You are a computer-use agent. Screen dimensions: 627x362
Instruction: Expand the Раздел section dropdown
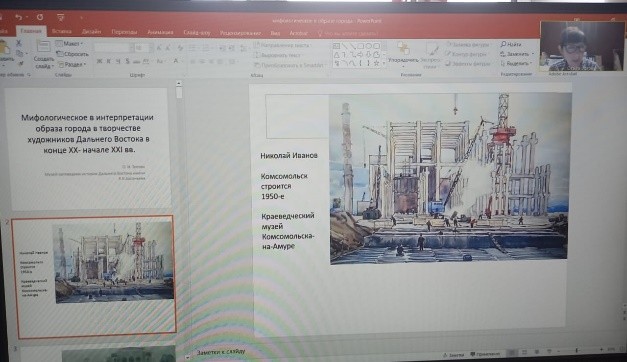click(72, 64)
